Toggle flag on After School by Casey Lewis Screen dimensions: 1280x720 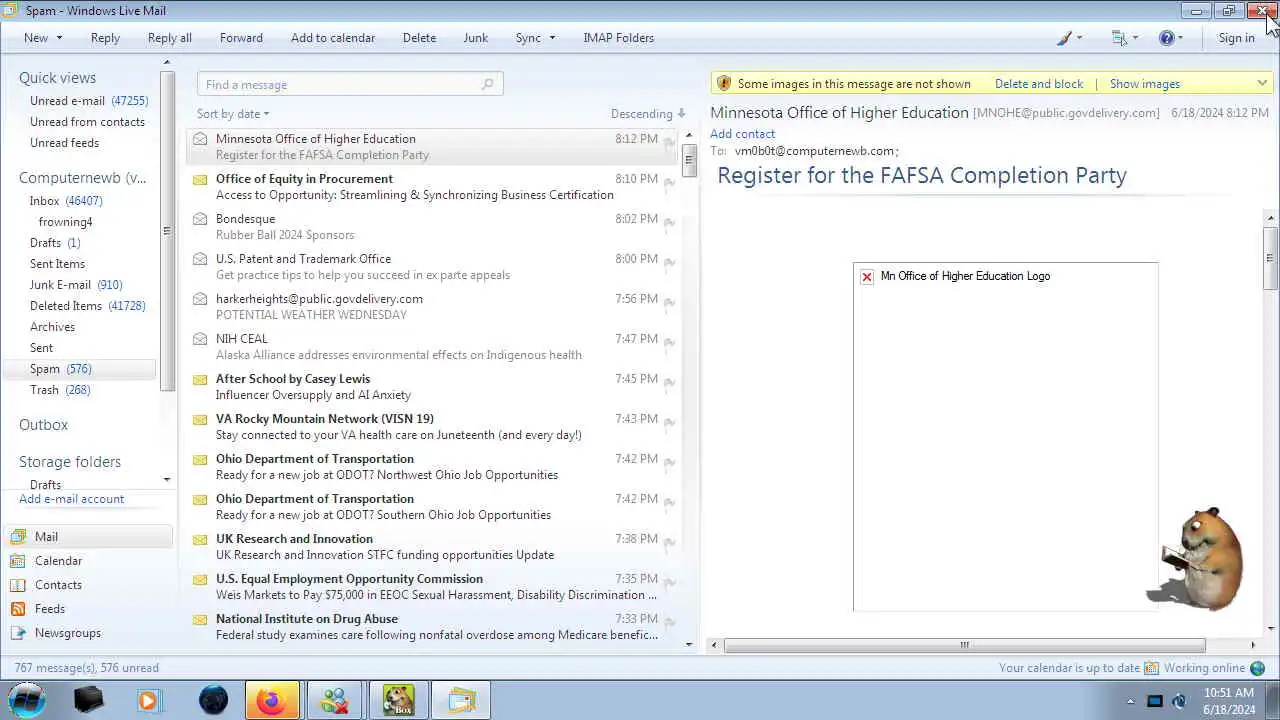click(x=670, y=382)
